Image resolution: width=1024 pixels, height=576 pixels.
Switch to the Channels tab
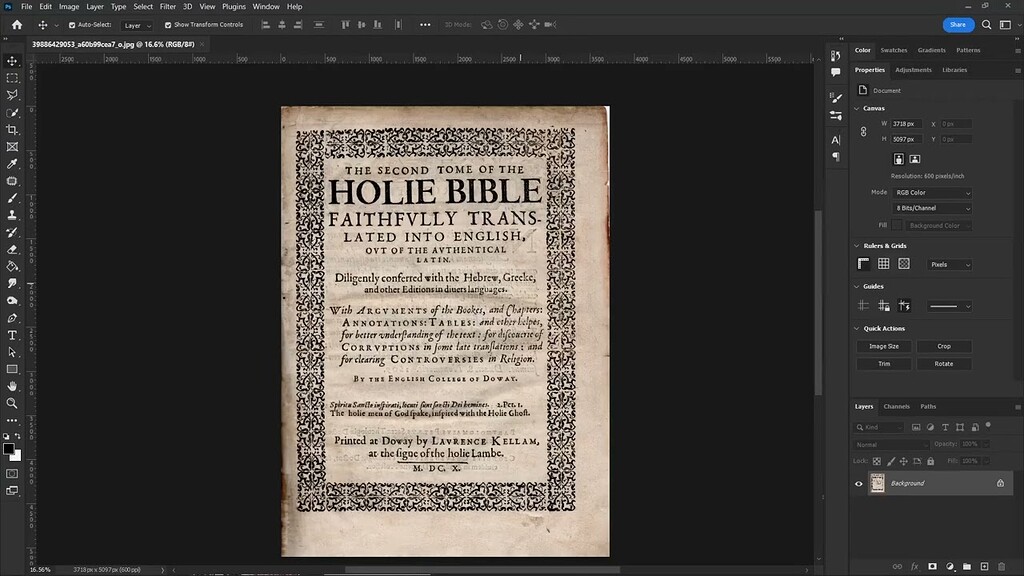coord(896,406)
